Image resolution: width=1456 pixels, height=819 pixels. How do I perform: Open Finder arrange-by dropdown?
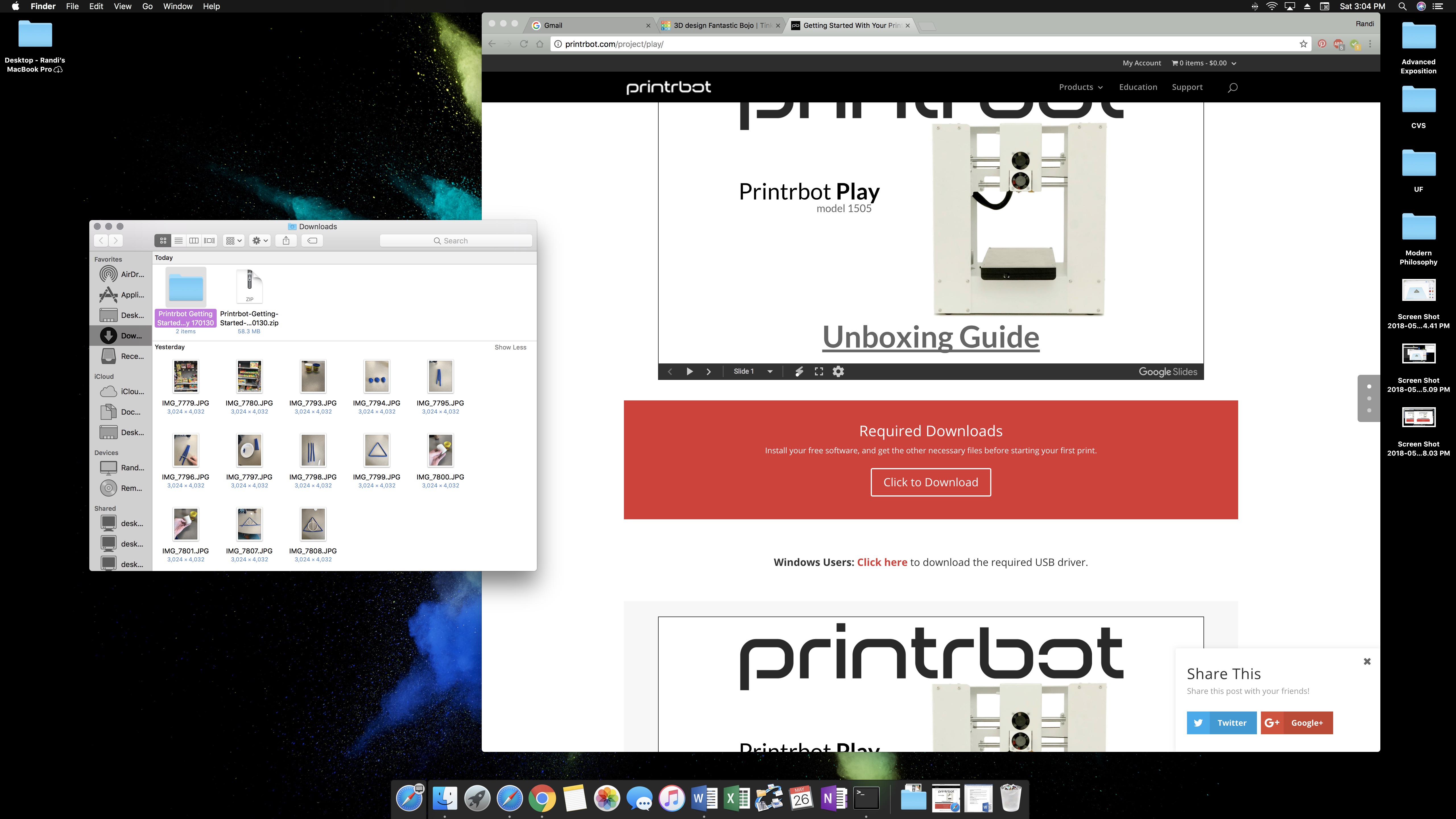(233, 241)
